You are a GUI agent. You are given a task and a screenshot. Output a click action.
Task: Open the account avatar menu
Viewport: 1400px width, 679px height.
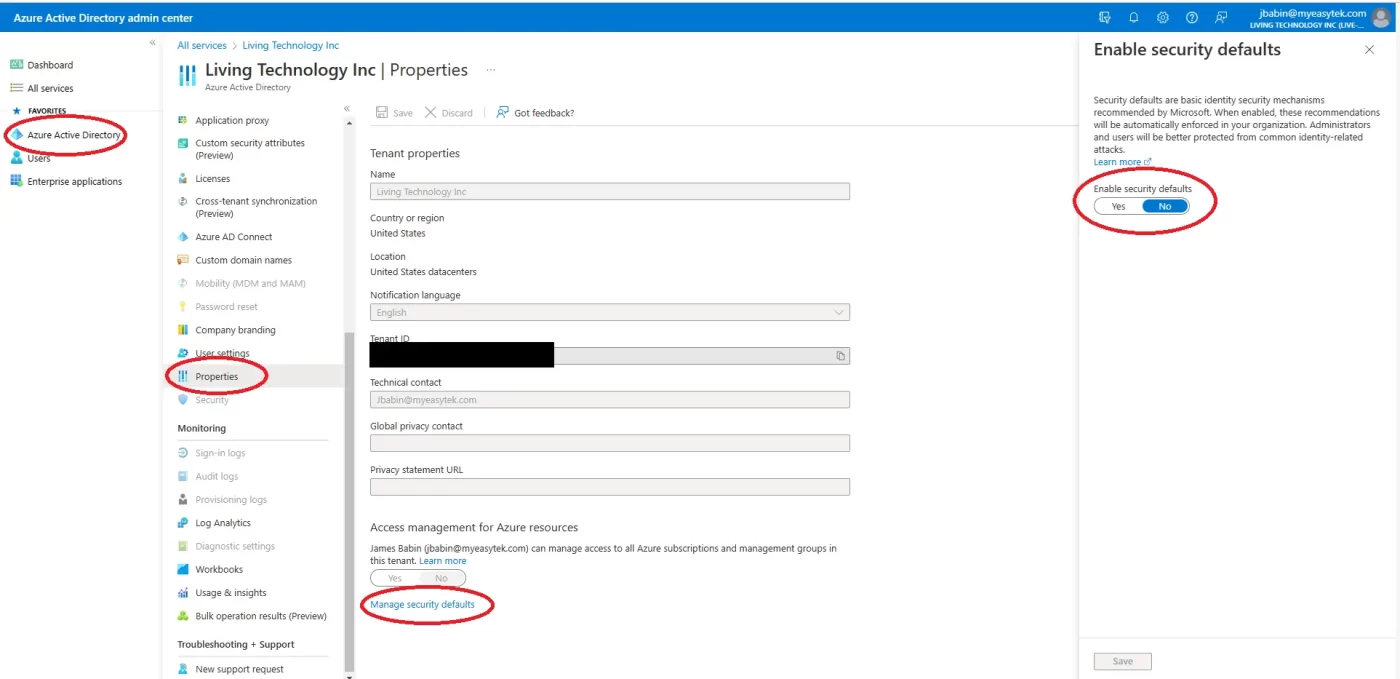[1382, 17]
